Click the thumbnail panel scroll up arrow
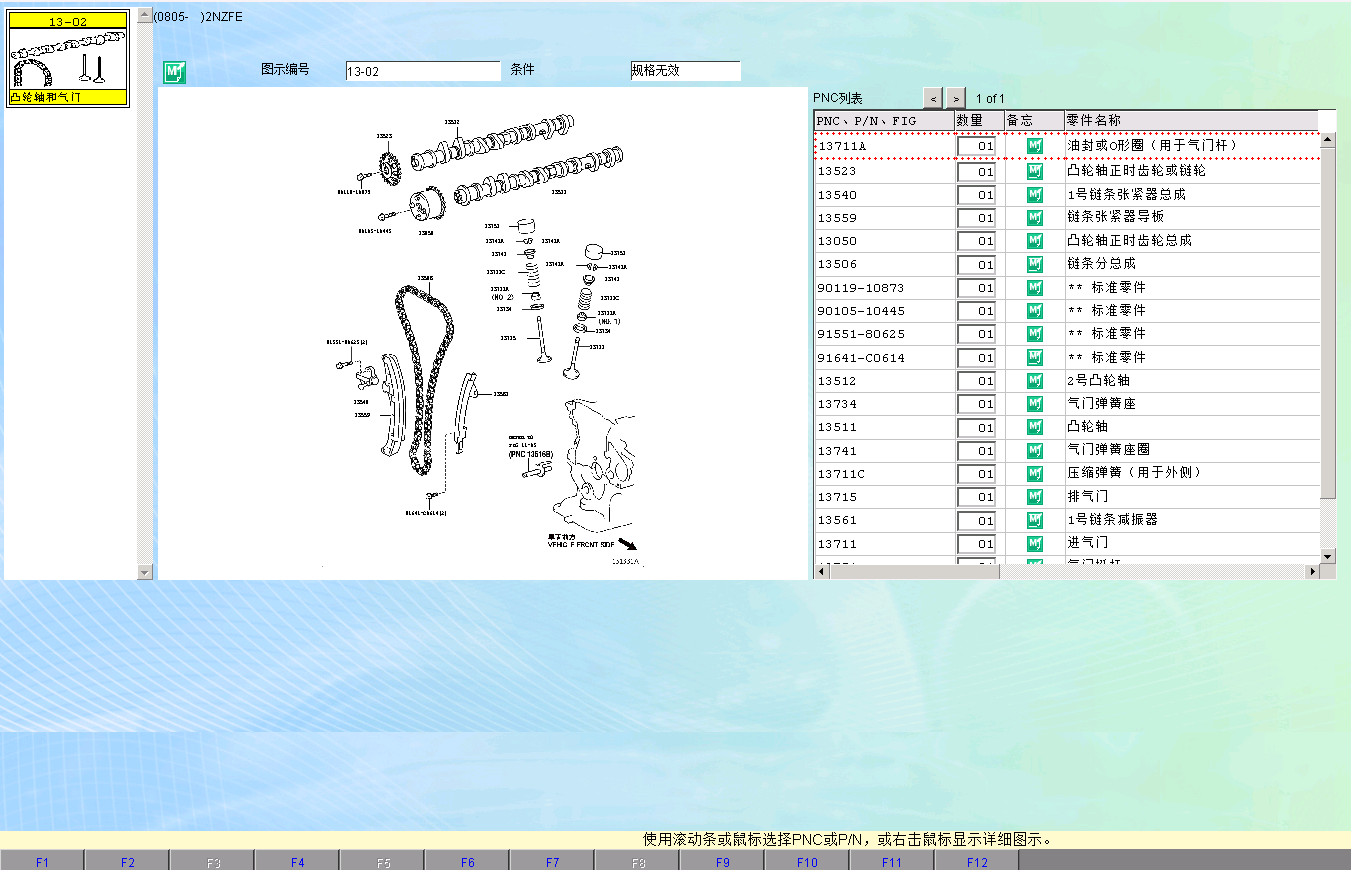This screenshot has width=1351, height=870. (145, 16)
